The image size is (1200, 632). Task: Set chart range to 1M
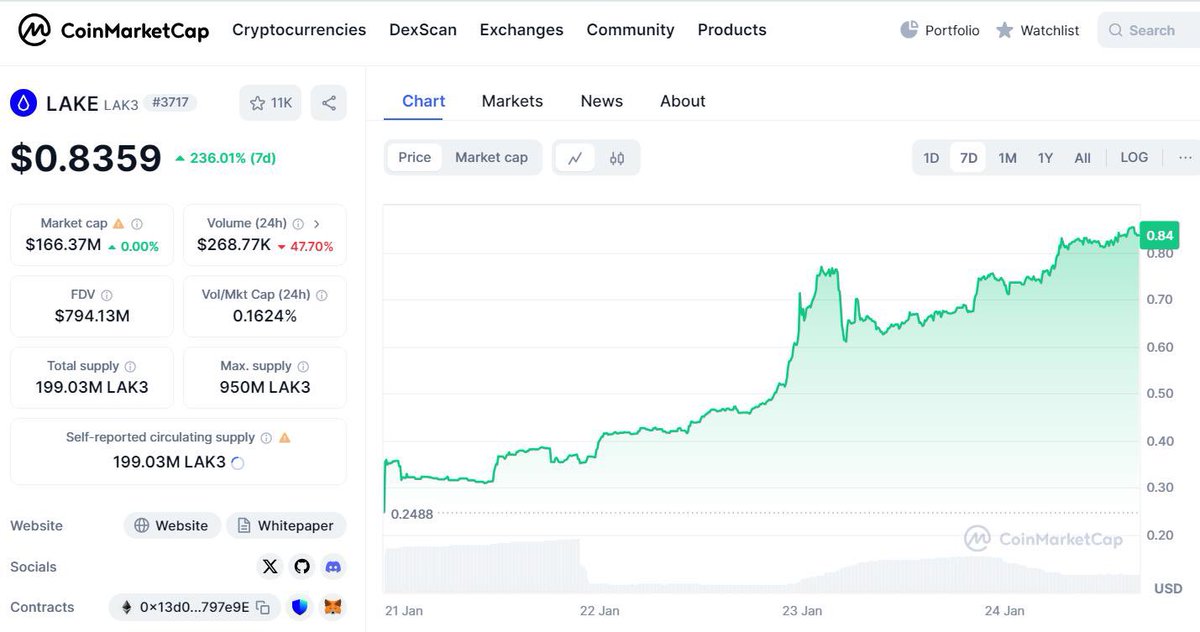coord(1007,158)
